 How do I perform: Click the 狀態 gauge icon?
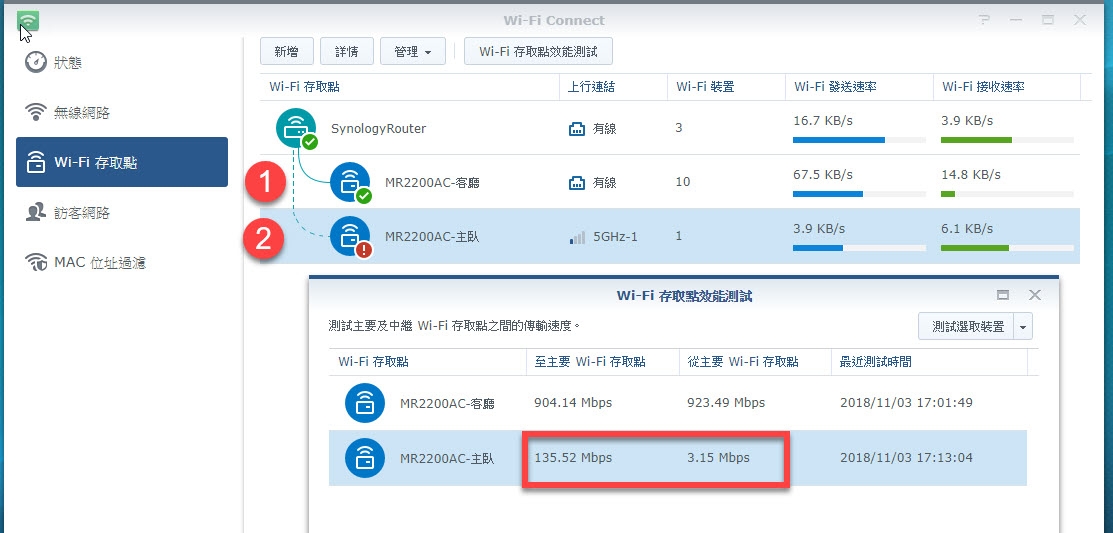[x=35, y=62]
